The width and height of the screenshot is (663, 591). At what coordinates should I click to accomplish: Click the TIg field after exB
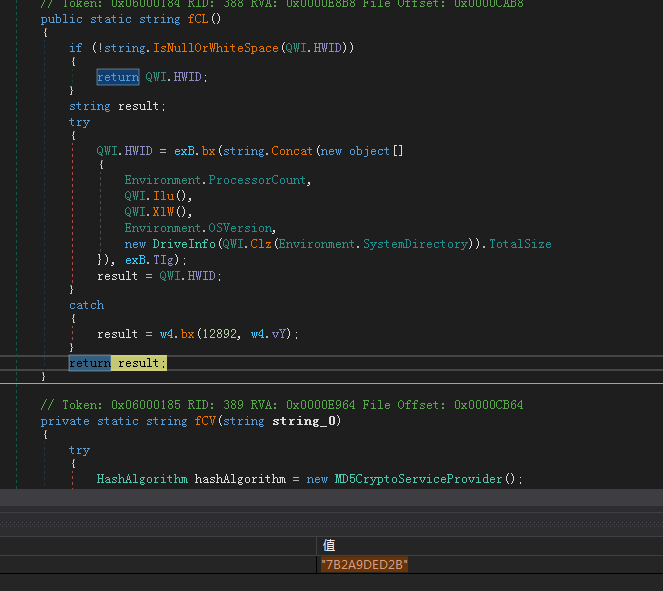(x=163, y=260)
